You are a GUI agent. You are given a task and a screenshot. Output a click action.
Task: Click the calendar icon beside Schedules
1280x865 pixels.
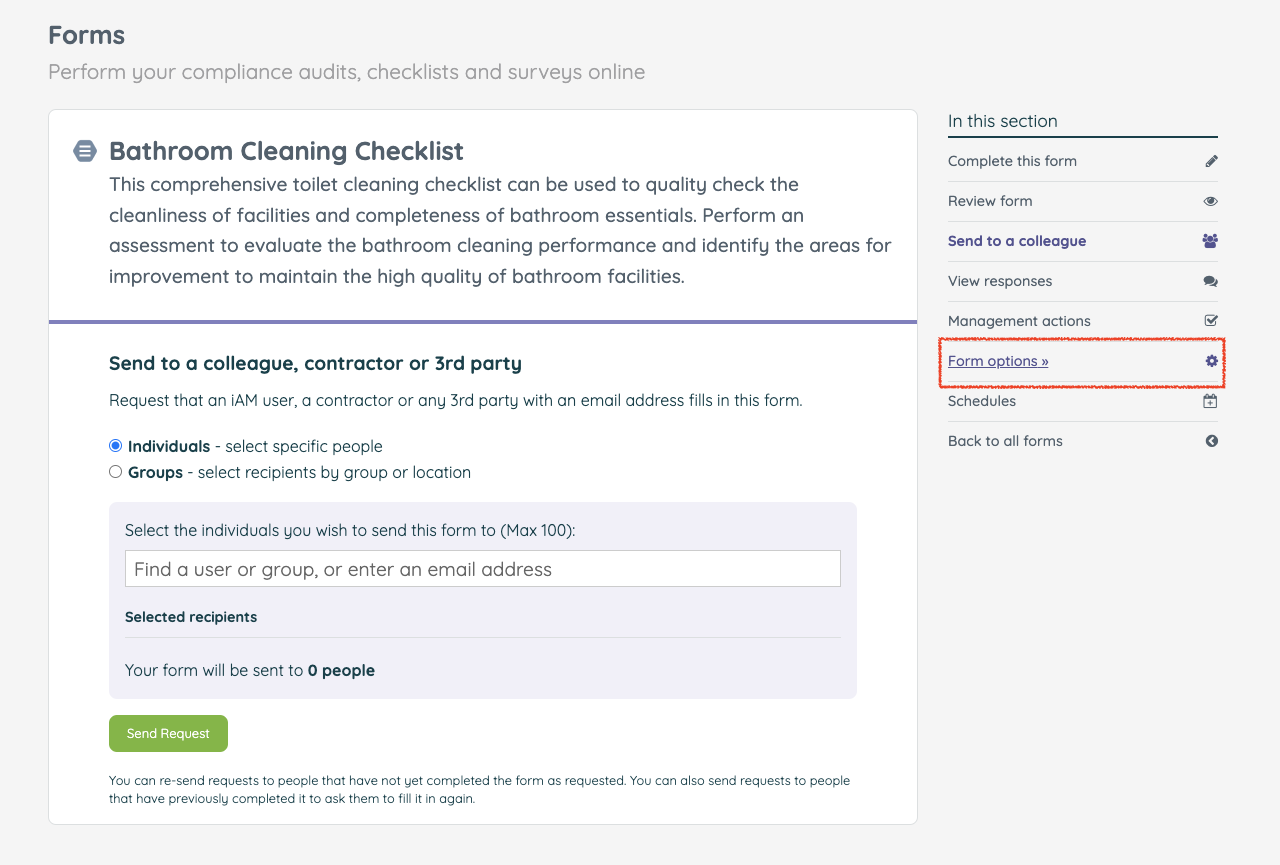coord(1210,401)
